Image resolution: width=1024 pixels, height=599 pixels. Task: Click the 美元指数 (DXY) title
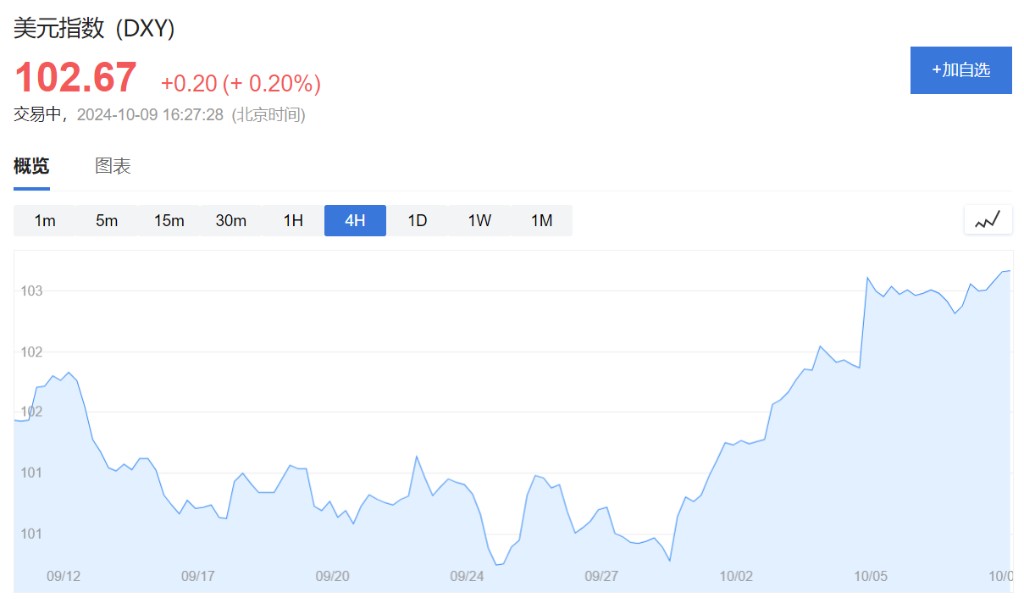[94, 29]
